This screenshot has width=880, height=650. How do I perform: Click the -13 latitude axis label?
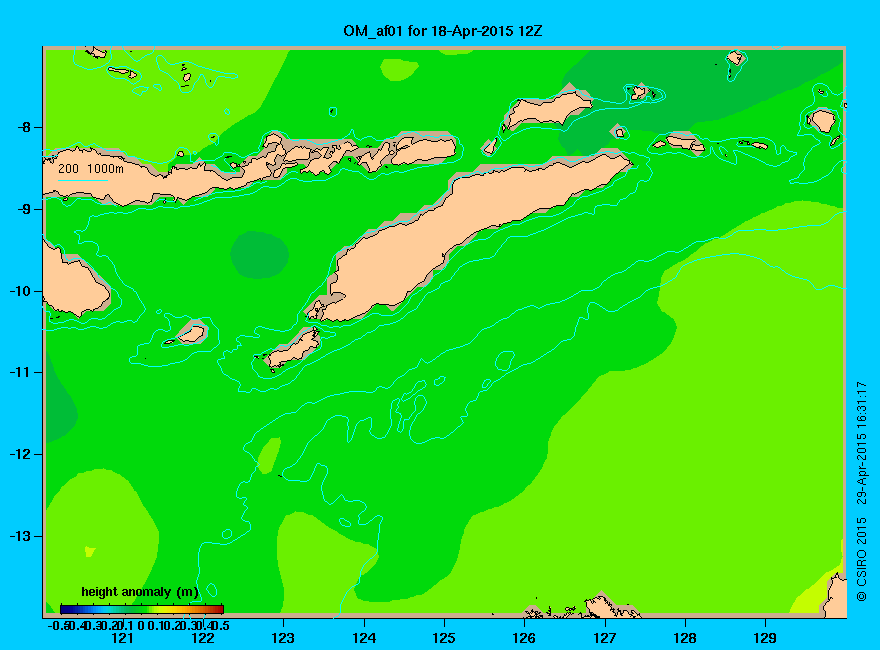click(x=21, y=536)
